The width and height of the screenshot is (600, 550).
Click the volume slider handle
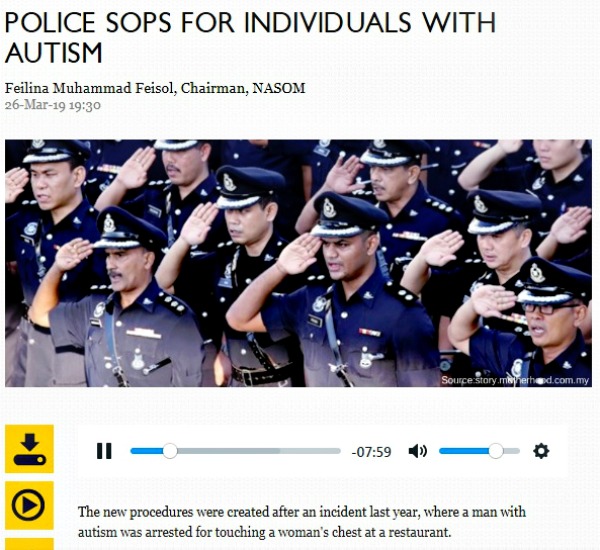(x=496, y=451)
